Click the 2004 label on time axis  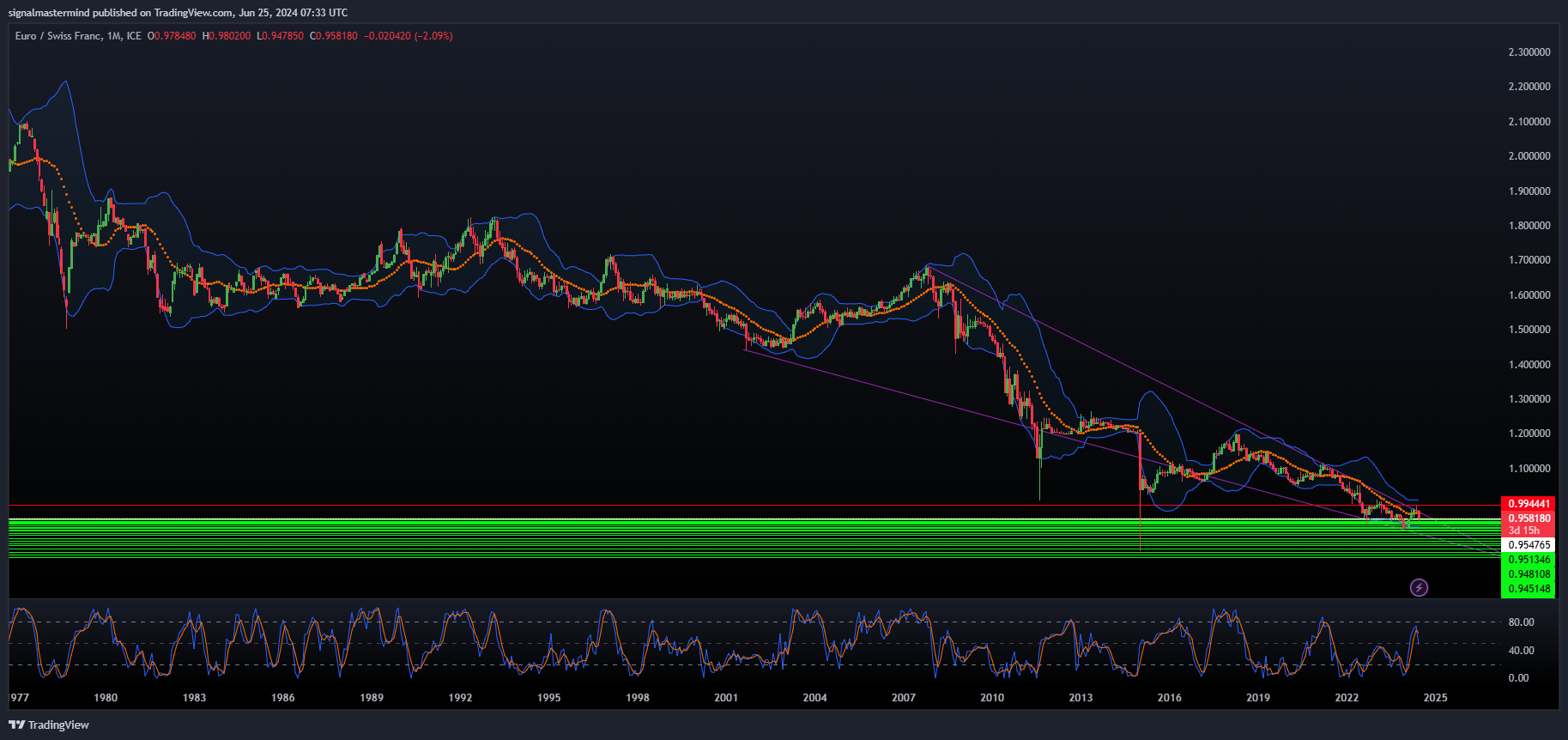pyautogui.click(x=814, y=698)
